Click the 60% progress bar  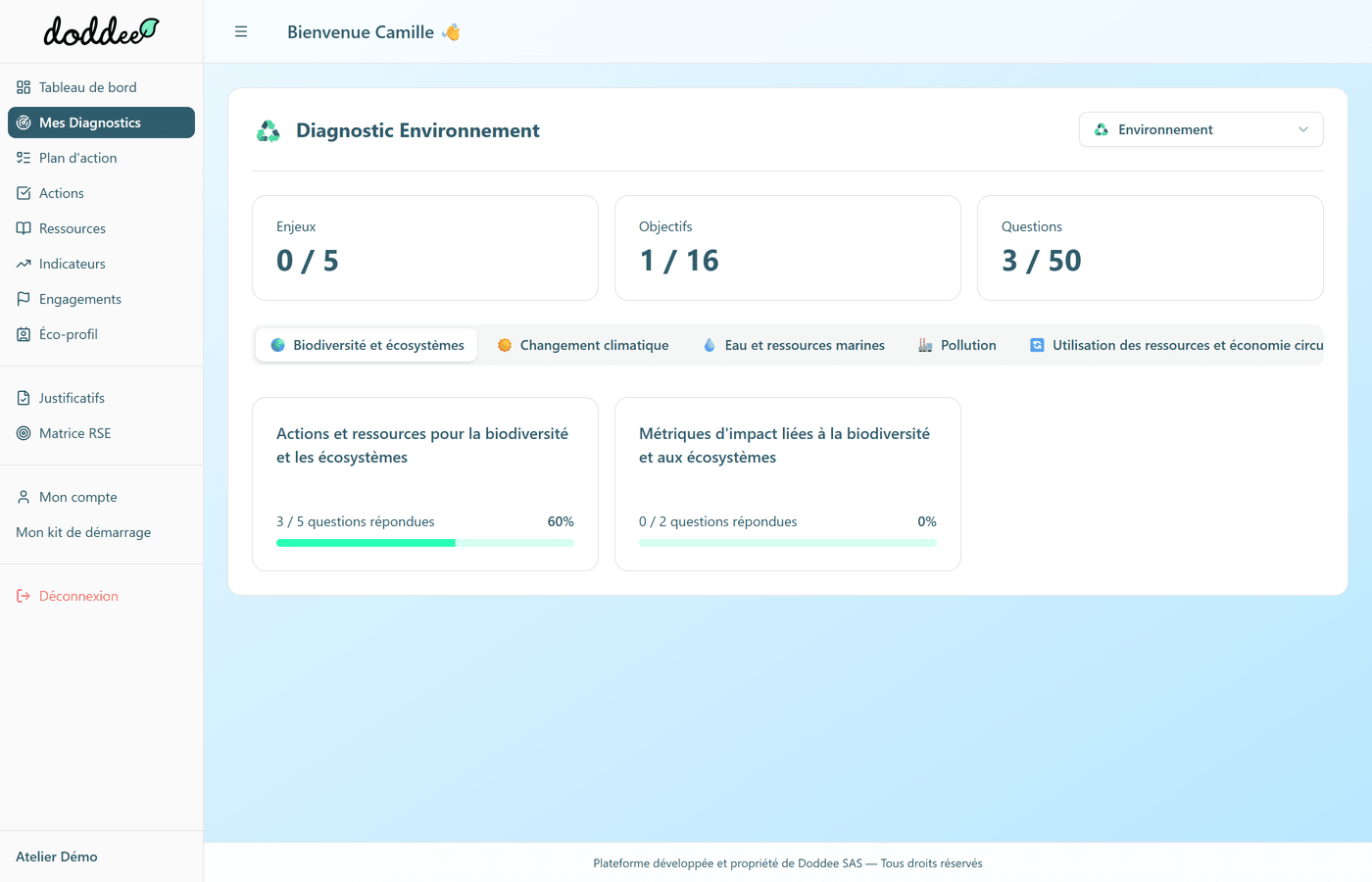point(425,543)
